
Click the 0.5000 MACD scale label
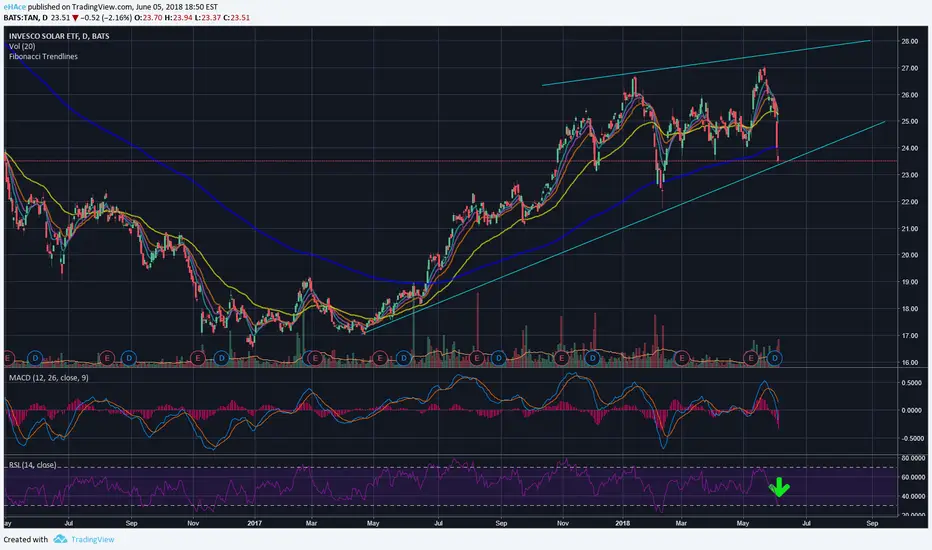click(x=911, y=383)
